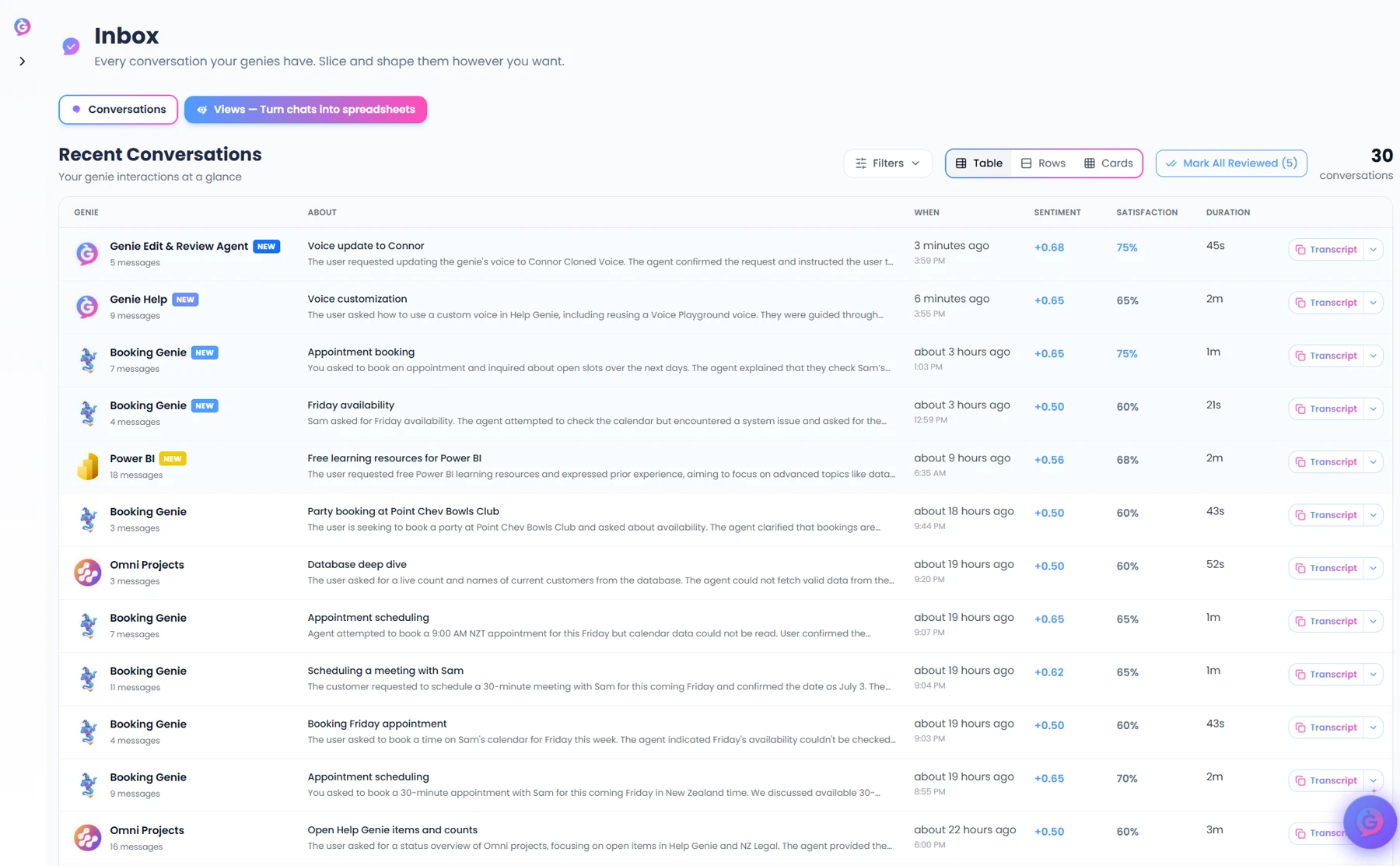Expand transcript options for Friday availability
The height and width of the screenshot is (866, 1400).
(1374, 409)
